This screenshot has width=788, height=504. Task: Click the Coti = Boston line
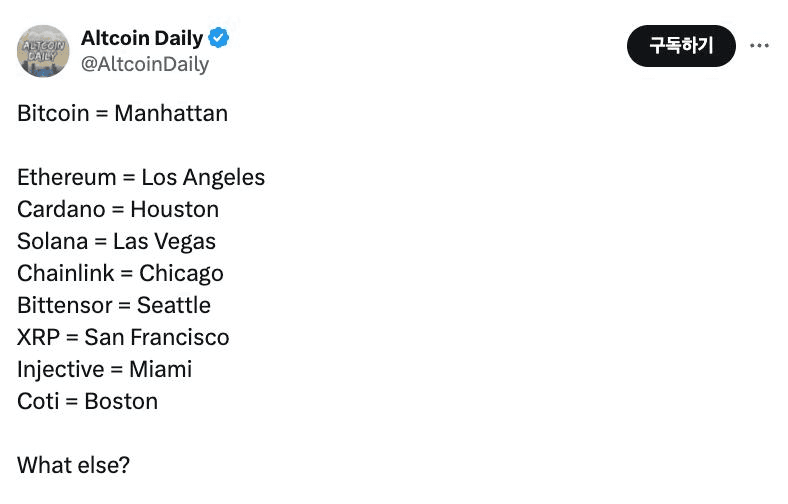[x=87, y=401]
